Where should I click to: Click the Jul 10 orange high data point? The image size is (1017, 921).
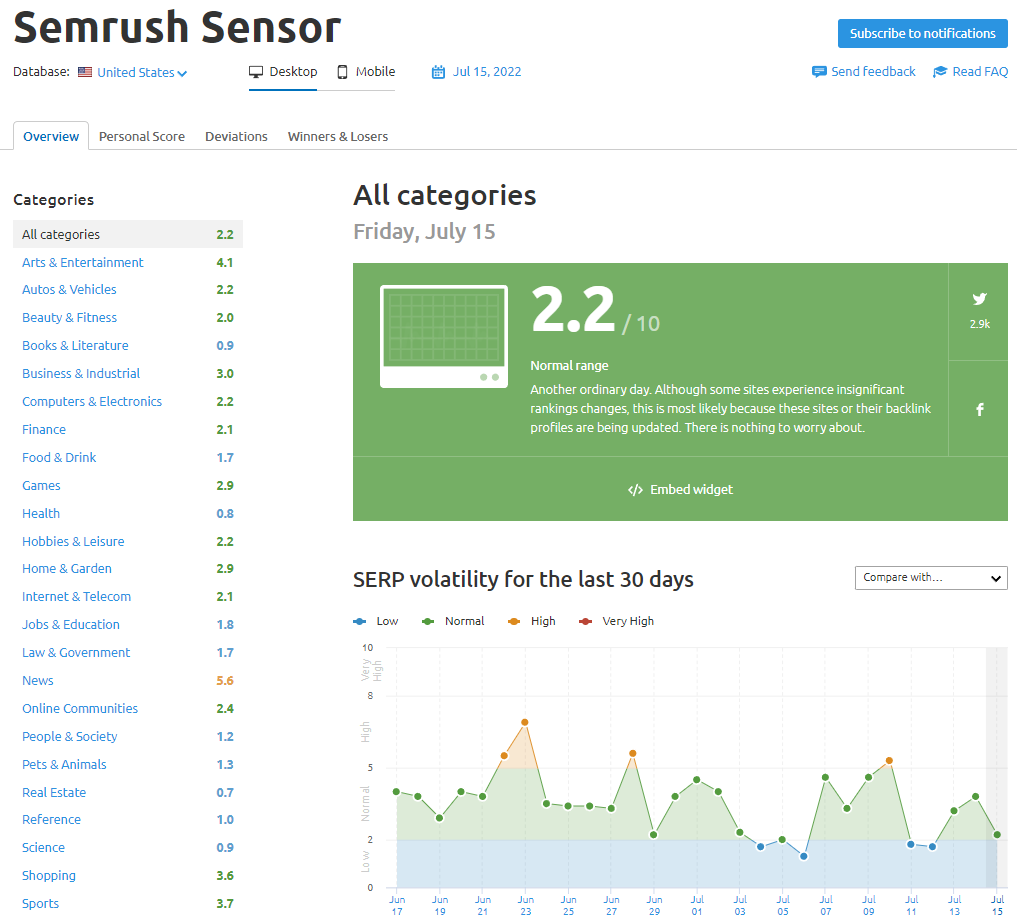coord(889,761)
